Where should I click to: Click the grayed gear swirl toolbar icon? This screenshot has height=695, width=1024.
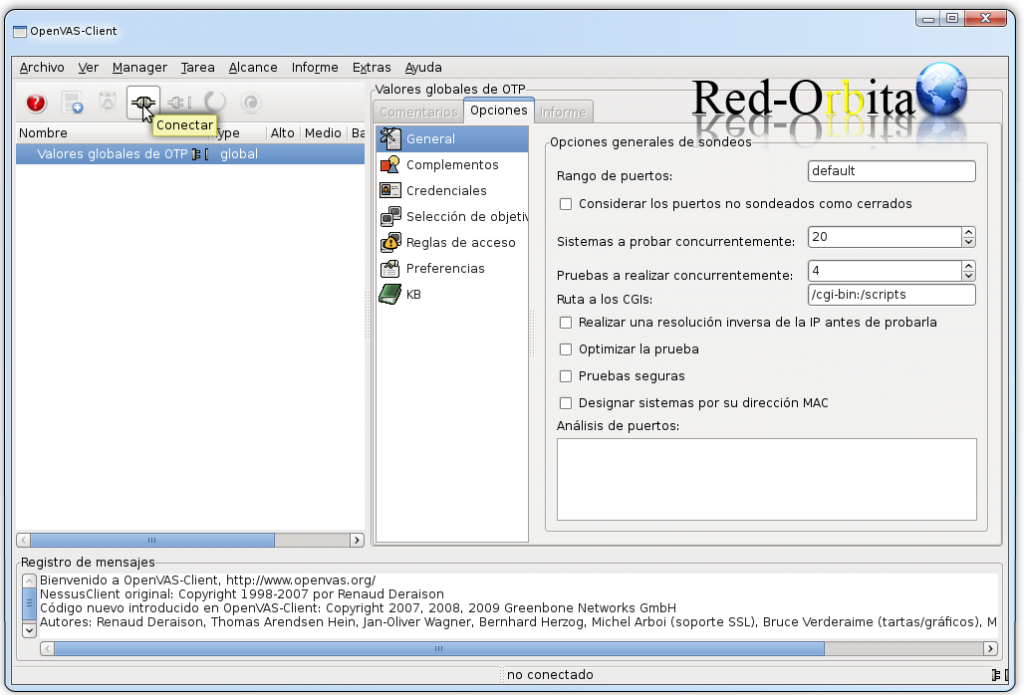pyautogui.click(x=250, y=103)
